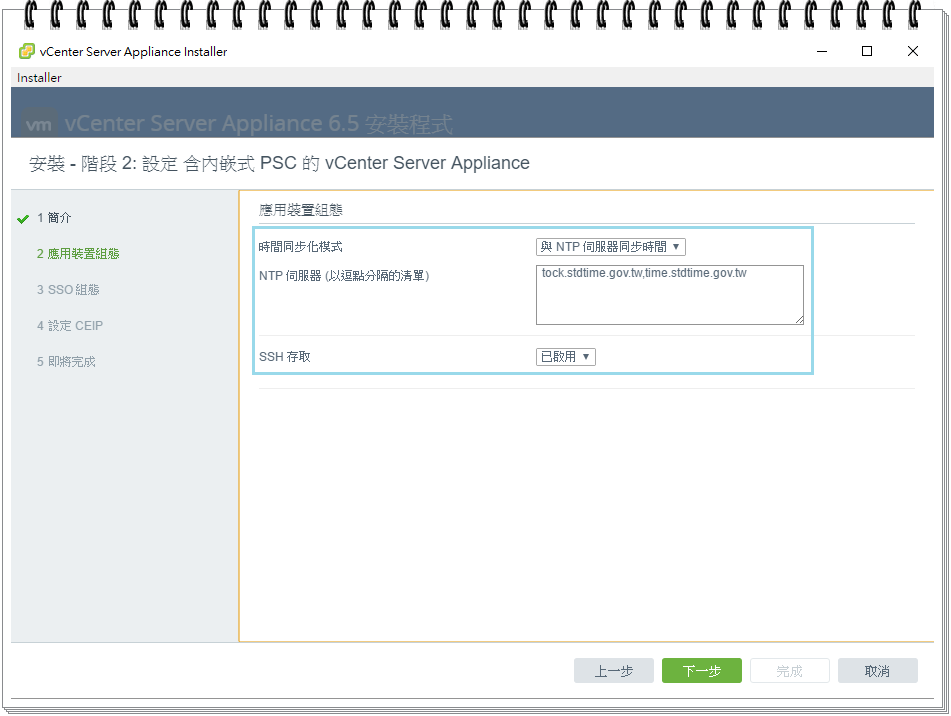Viewport: 951px width, 716px height.
Task: Go to step 3 SSO 組態
Action: (68, 290)
